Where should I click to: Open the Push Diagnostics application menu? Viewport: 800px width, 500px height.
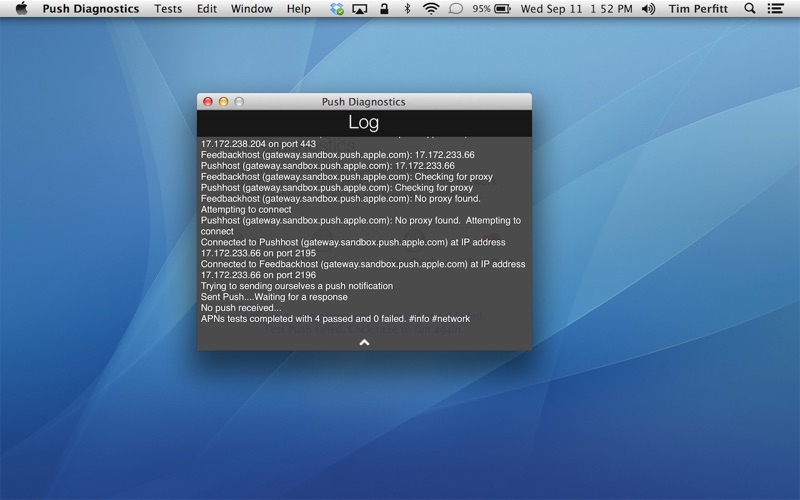click(x=90, y=9)
